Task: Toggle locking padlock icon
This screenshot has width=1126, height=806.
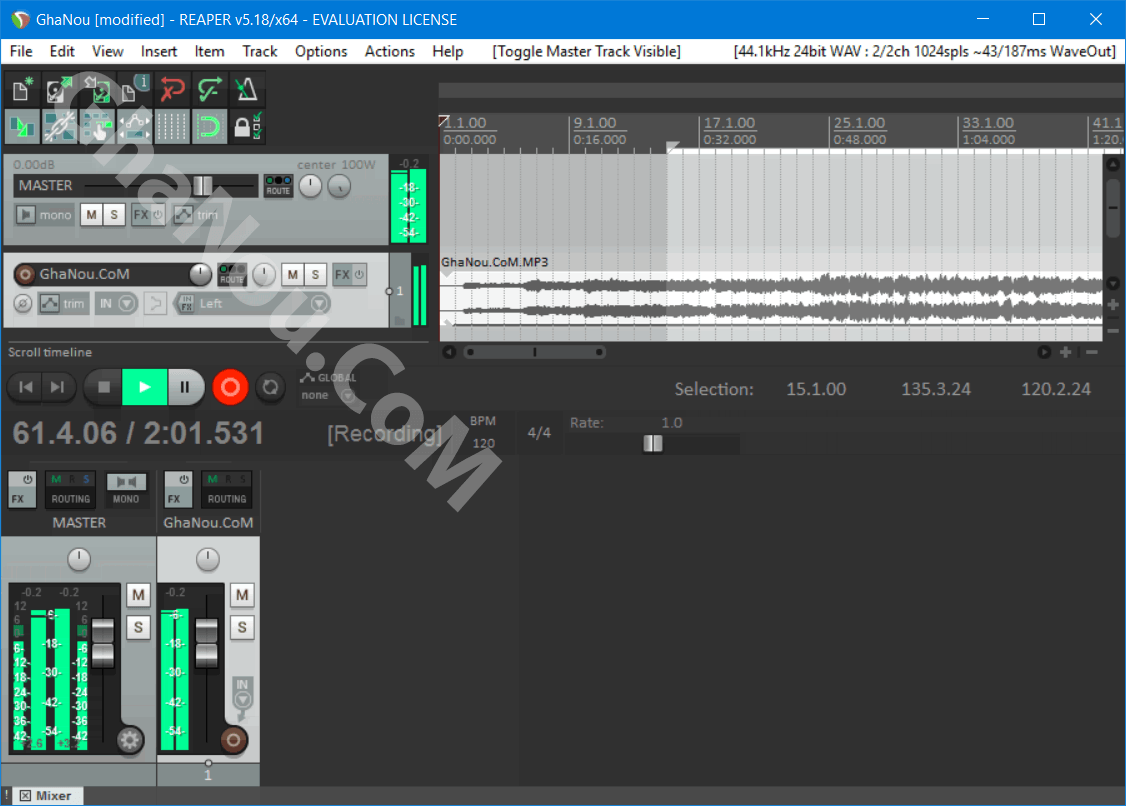Action: (246, 127)
